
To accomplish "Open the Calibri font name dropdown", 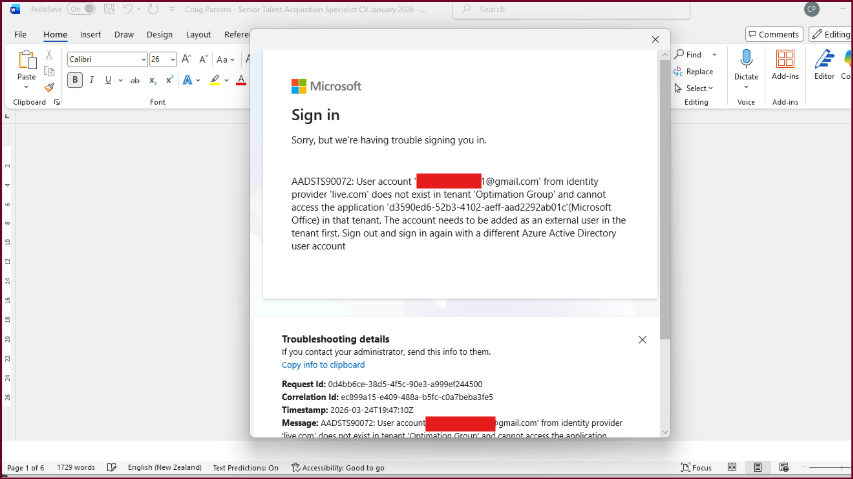I will point(144,59).
